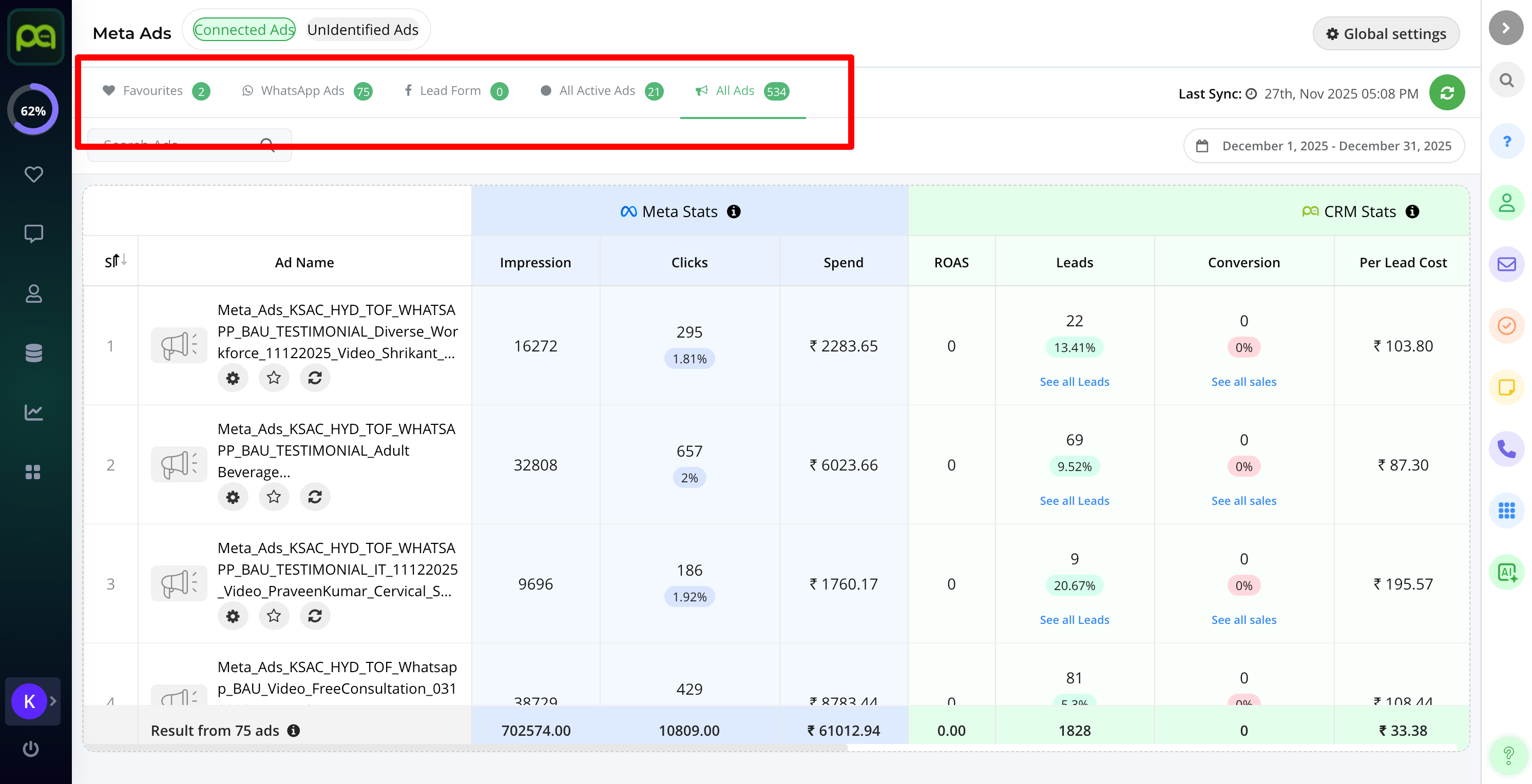1532x784 pixels.
Task: Open Global settings
Action: coord(1386,34)
